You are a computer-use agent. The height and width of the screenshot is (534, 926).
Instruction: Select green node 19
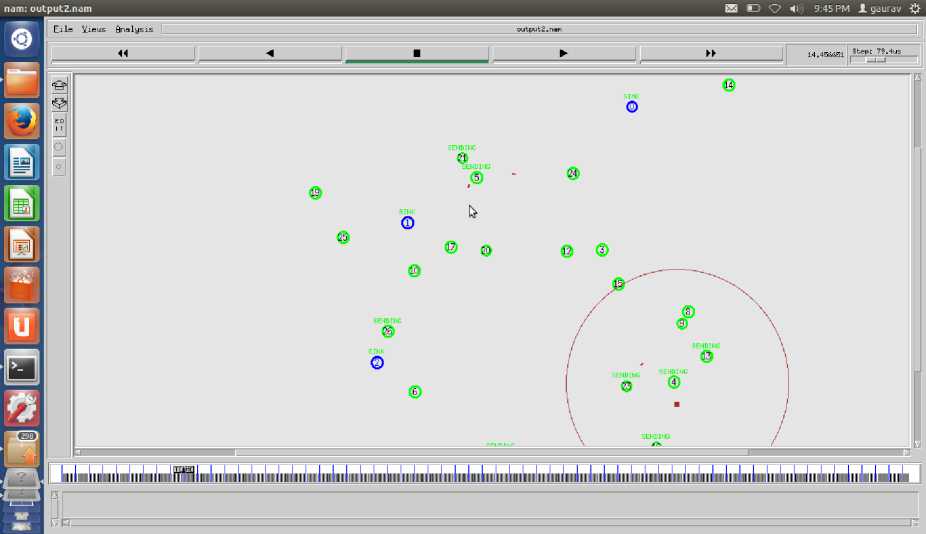pyautogui.click(x=315, y=193)
